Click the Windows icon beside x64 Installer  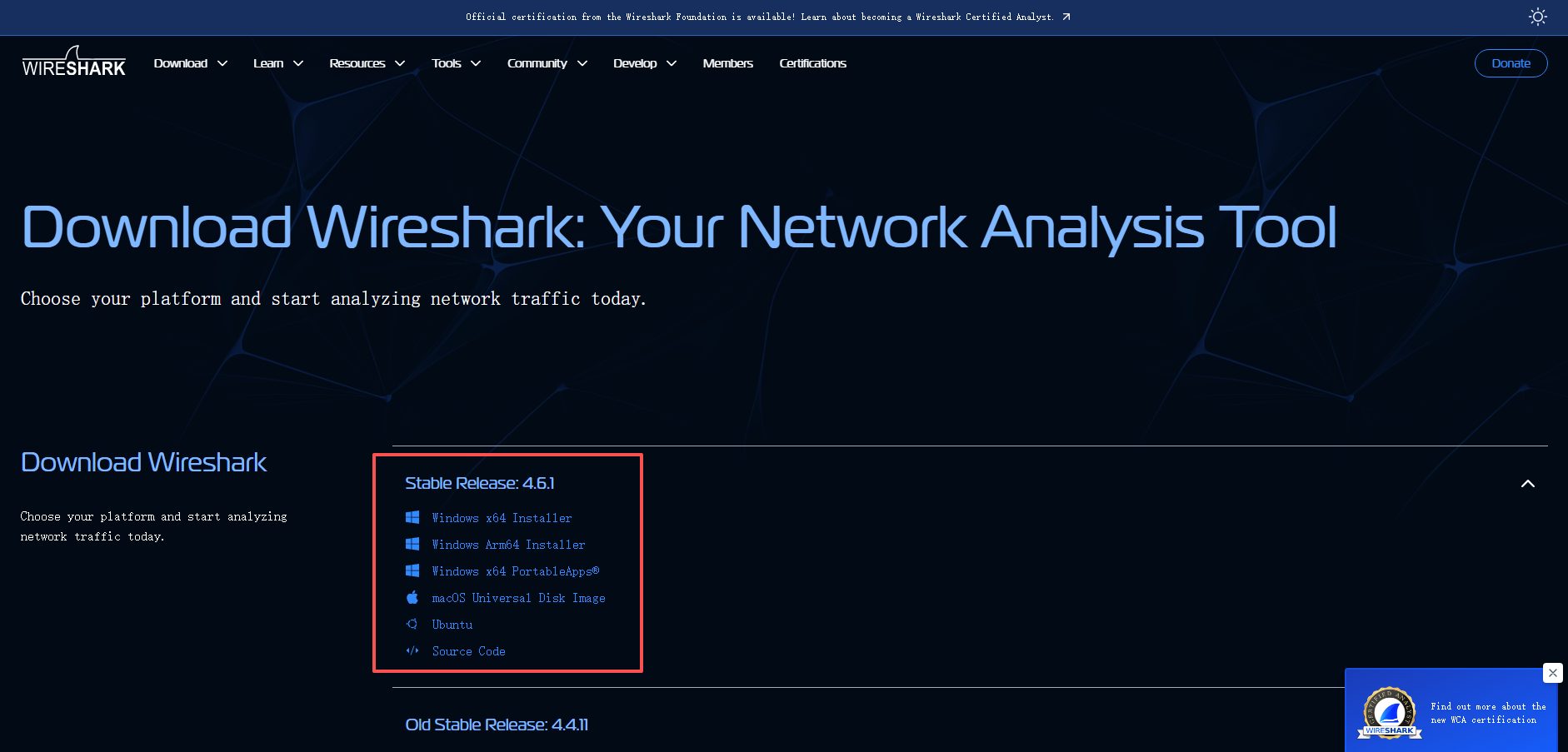pyautogui.click(x=412, y=517)
